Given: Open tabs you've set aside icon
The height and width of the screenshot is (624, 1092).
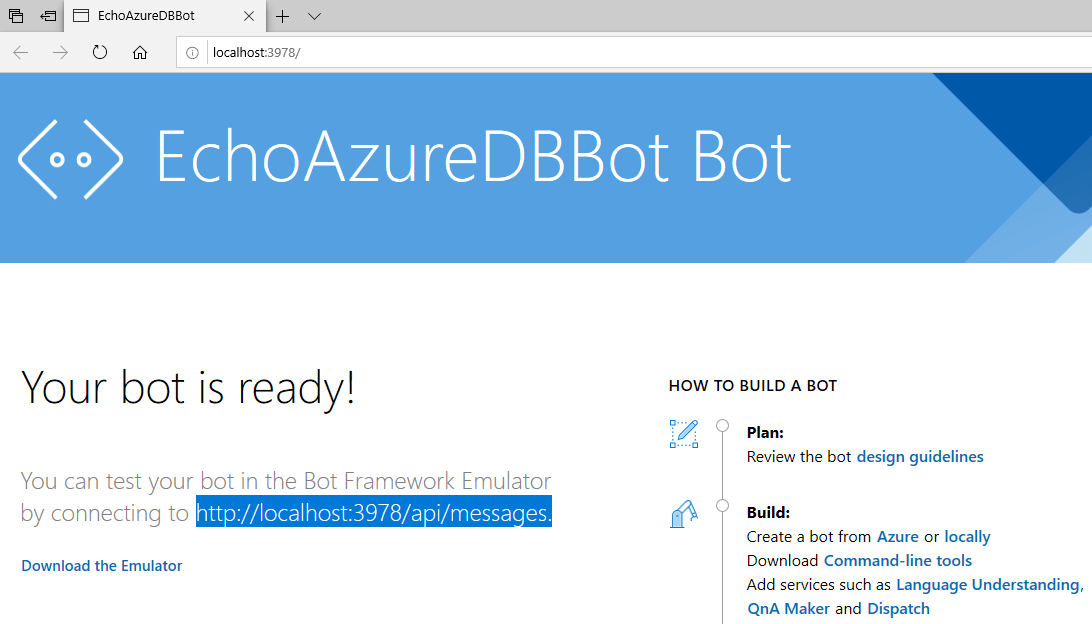Looking at the screenshot, I should pyautogui.click(x=15, y=15).
